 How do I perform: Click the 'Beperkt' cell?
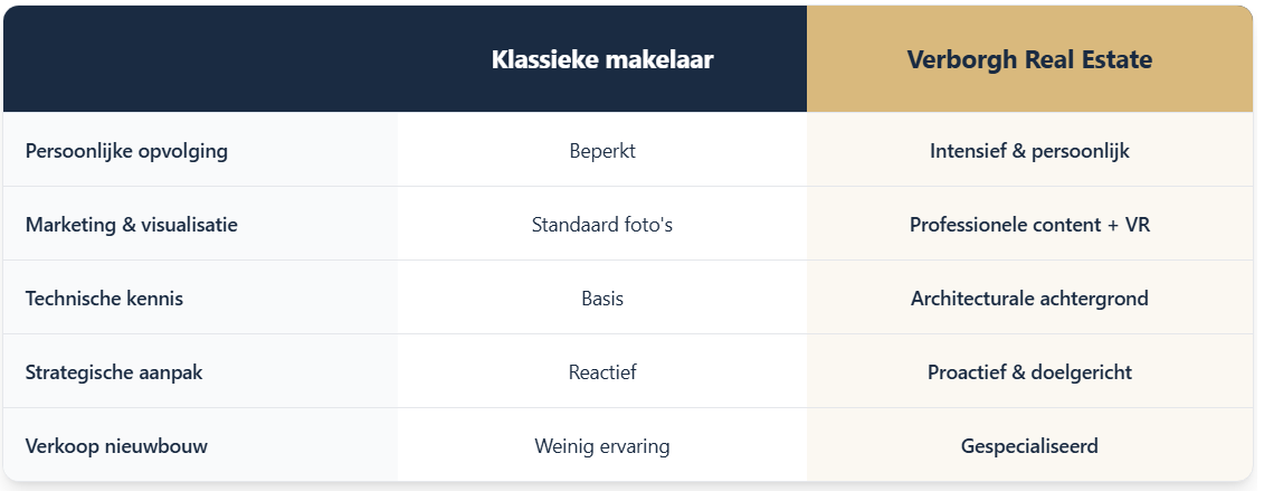click(602, 151)
